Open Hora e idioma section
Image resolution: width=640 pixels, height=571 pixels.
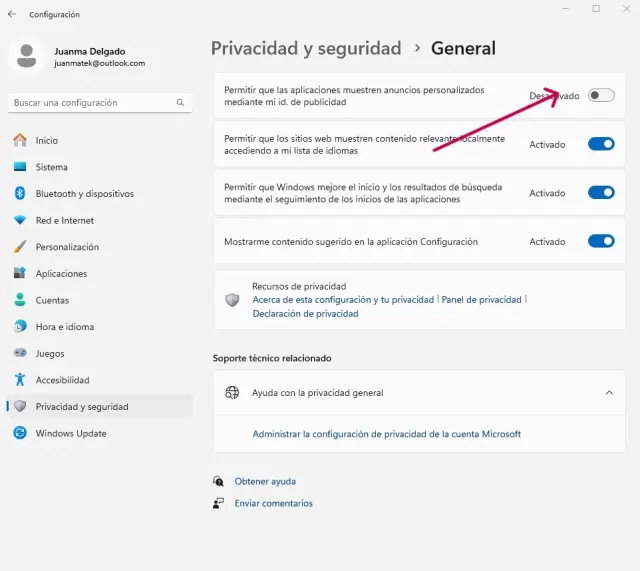click(64, 327)
